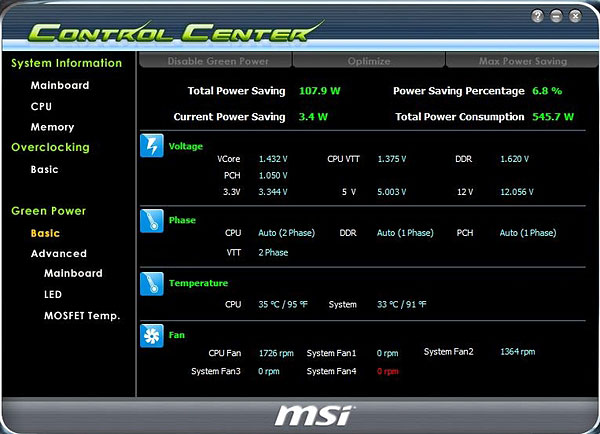Click the PCH voltage value 1.050 V
The image size is (600, 434).
[x=273, y=175]
